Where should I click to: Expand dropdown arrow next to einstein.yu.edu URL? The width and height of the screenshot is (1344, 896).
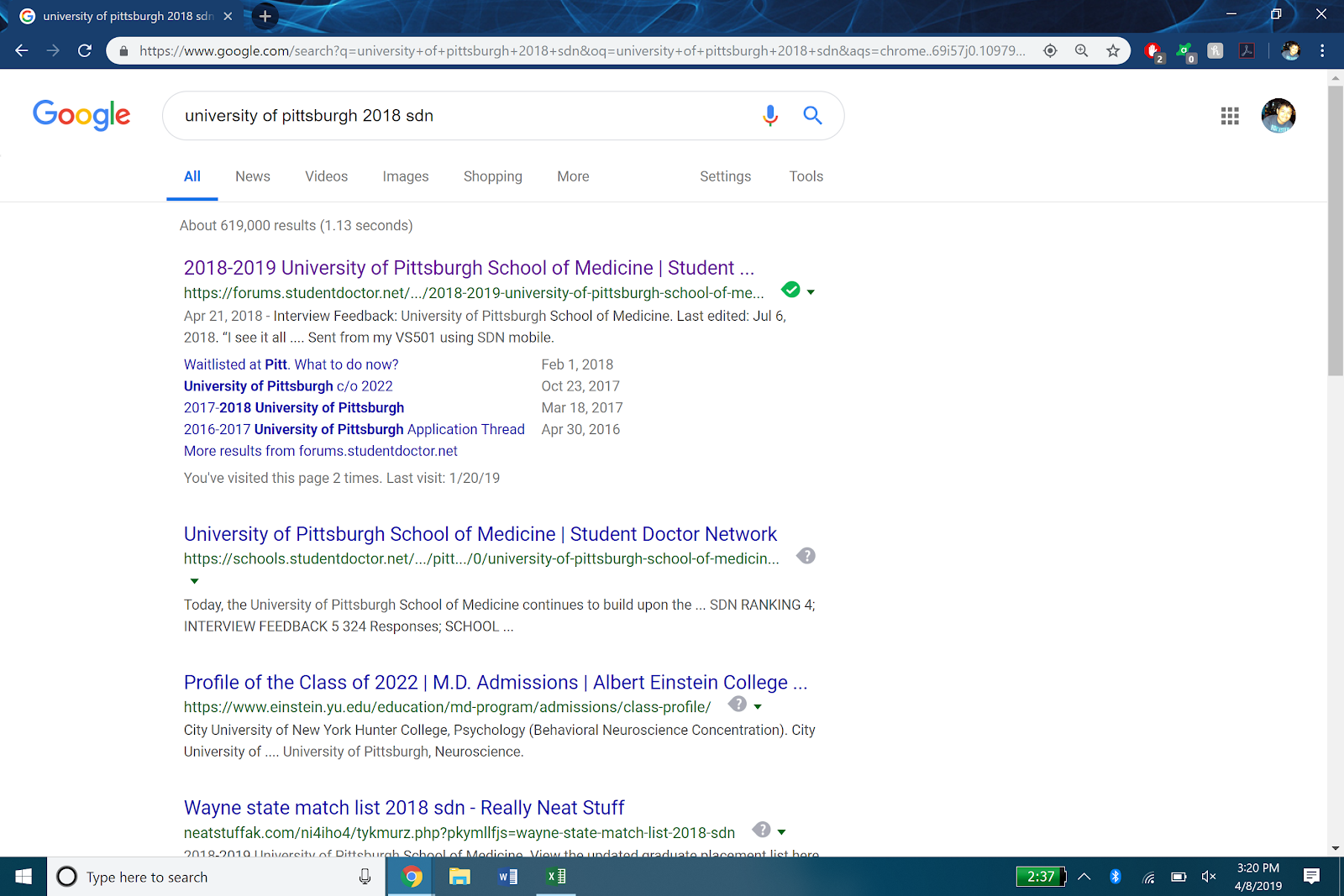[x=758, y=707]
